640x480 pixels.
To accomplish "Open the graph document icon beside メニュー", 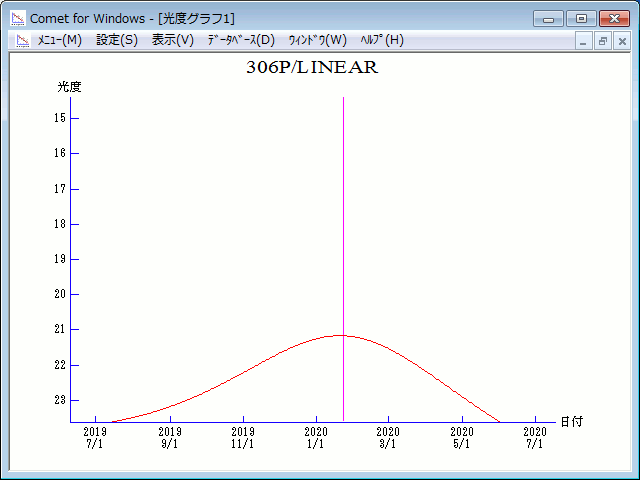I will pos(22,40).
